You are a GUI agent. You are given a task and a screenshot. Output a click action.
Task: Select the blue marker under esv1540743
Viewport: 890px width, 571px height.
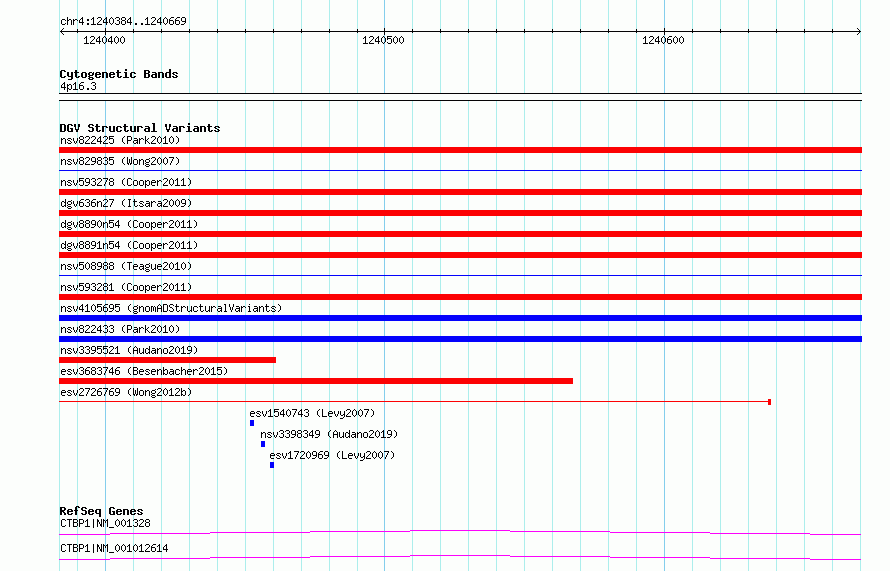click(x=252, y=423)
